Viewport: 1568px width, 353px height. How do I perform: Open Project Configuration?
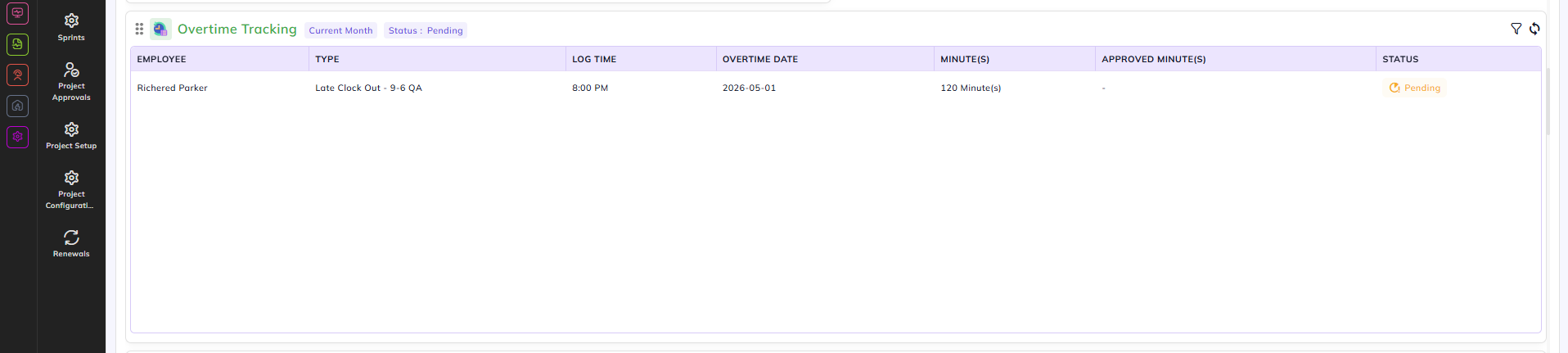click(x=71, y=190)
